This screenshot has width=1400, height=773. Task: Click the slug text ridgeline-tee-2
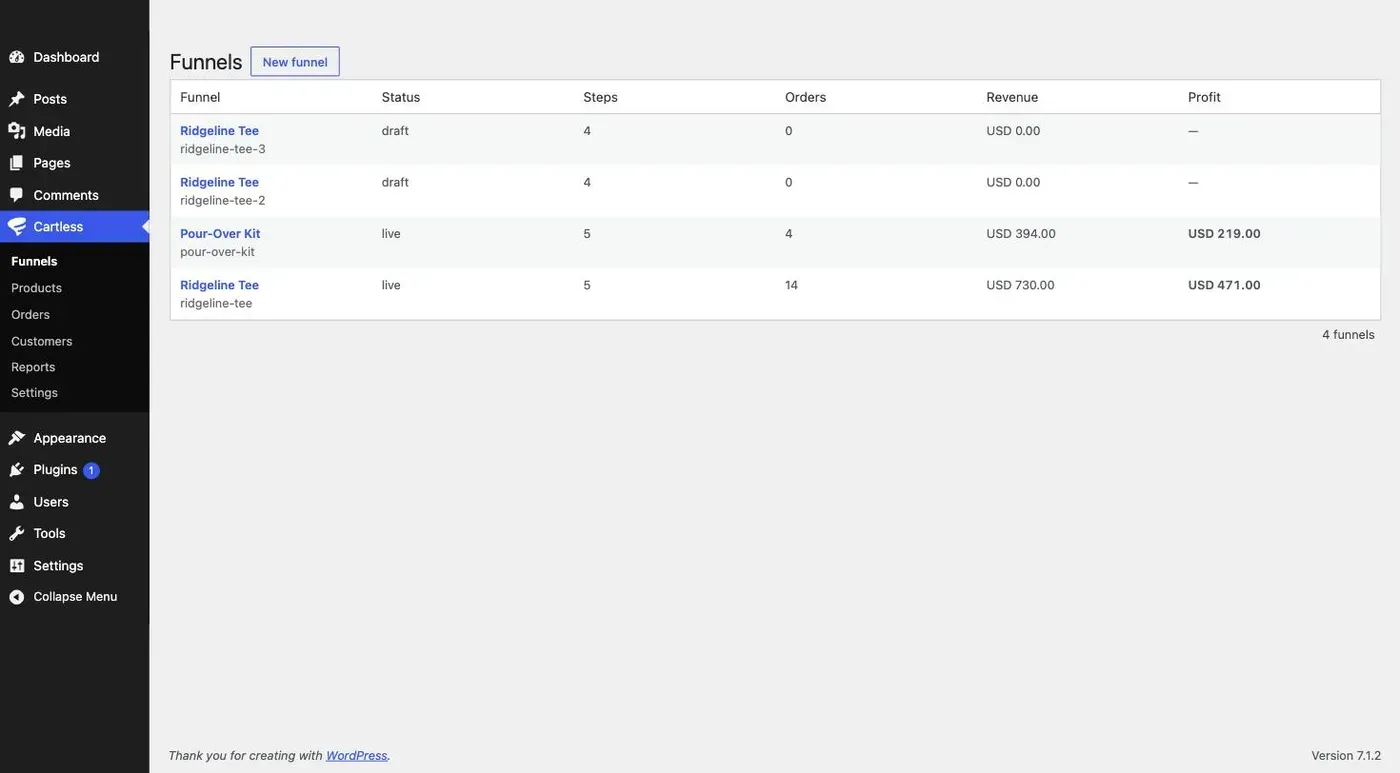tap(223, 200)
